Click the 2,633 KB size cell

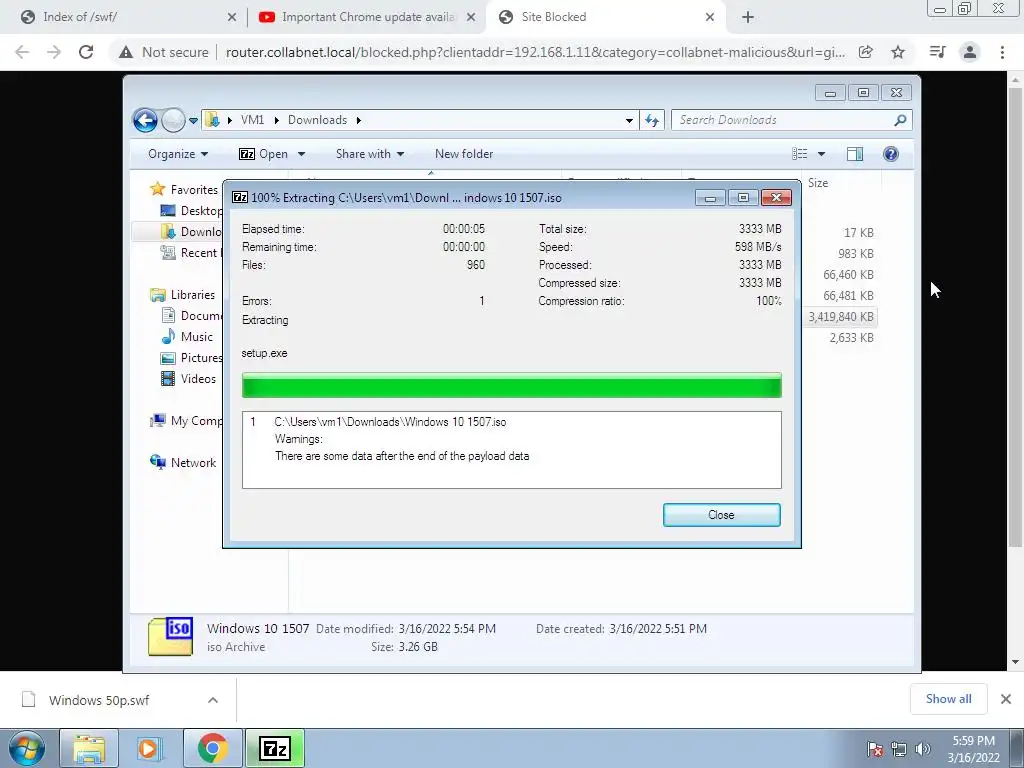852,338
